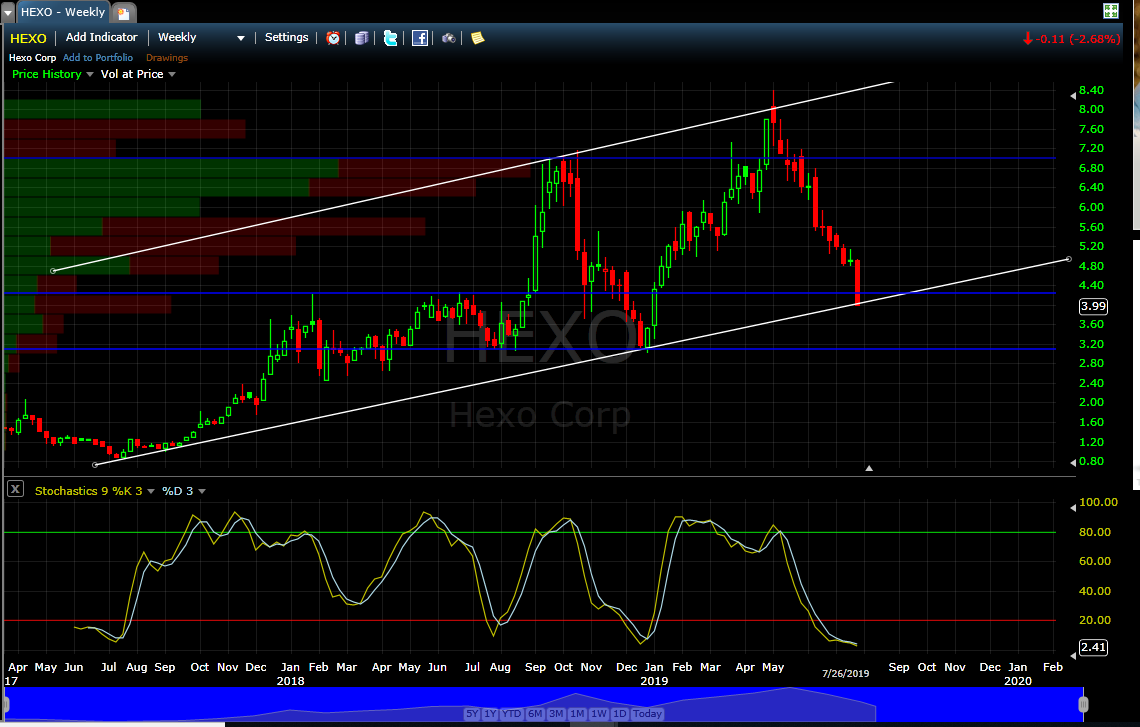This screenshot has height=727, width=1140.
Task: Click the small up triangle marker above the date axis
Action: coord(869,468)
